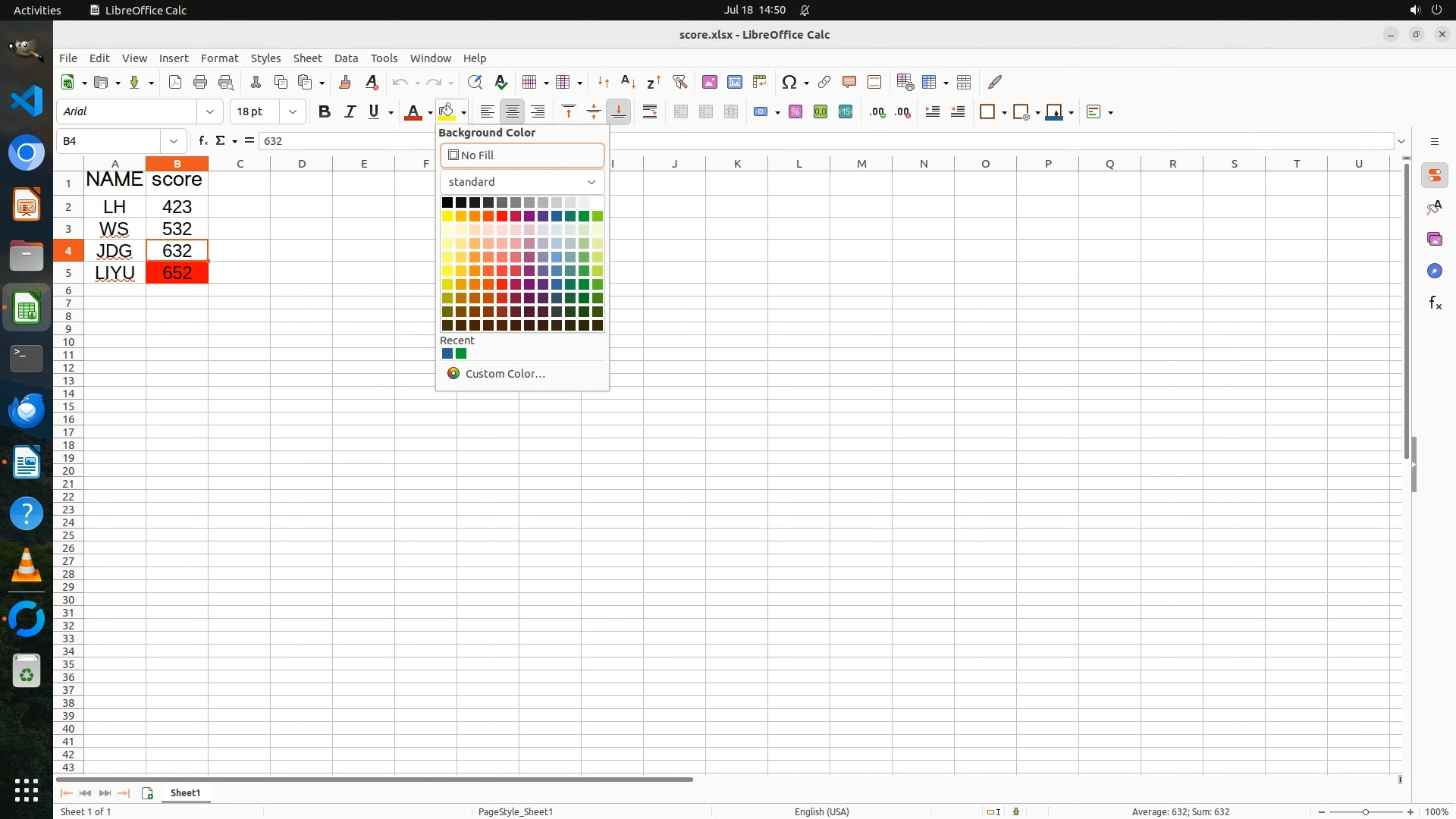1456x819 pixels.
Task: Open the standard palette dropdown
Action: 522,182
